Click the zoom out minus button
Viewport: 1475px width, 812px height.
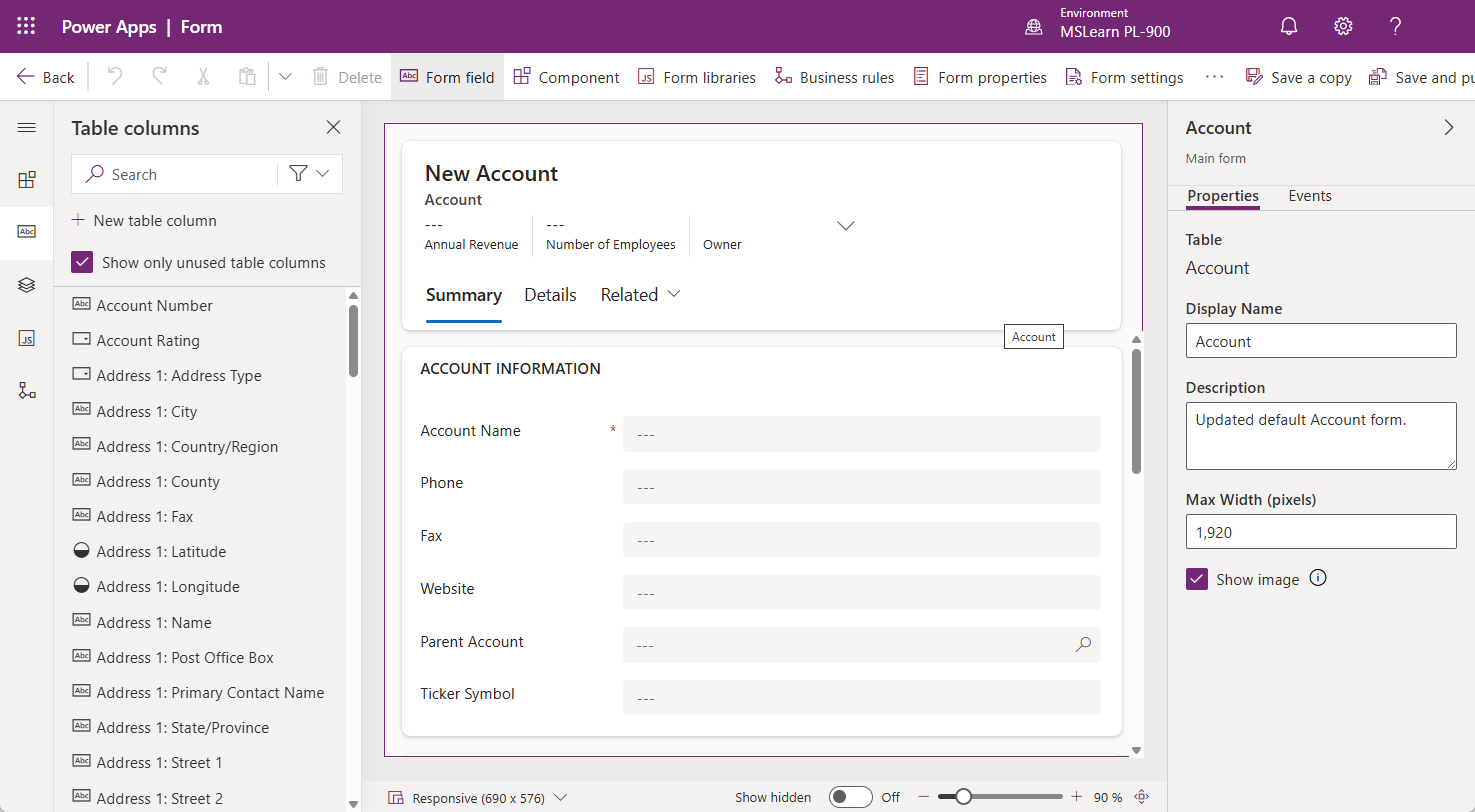pos(924,797)
